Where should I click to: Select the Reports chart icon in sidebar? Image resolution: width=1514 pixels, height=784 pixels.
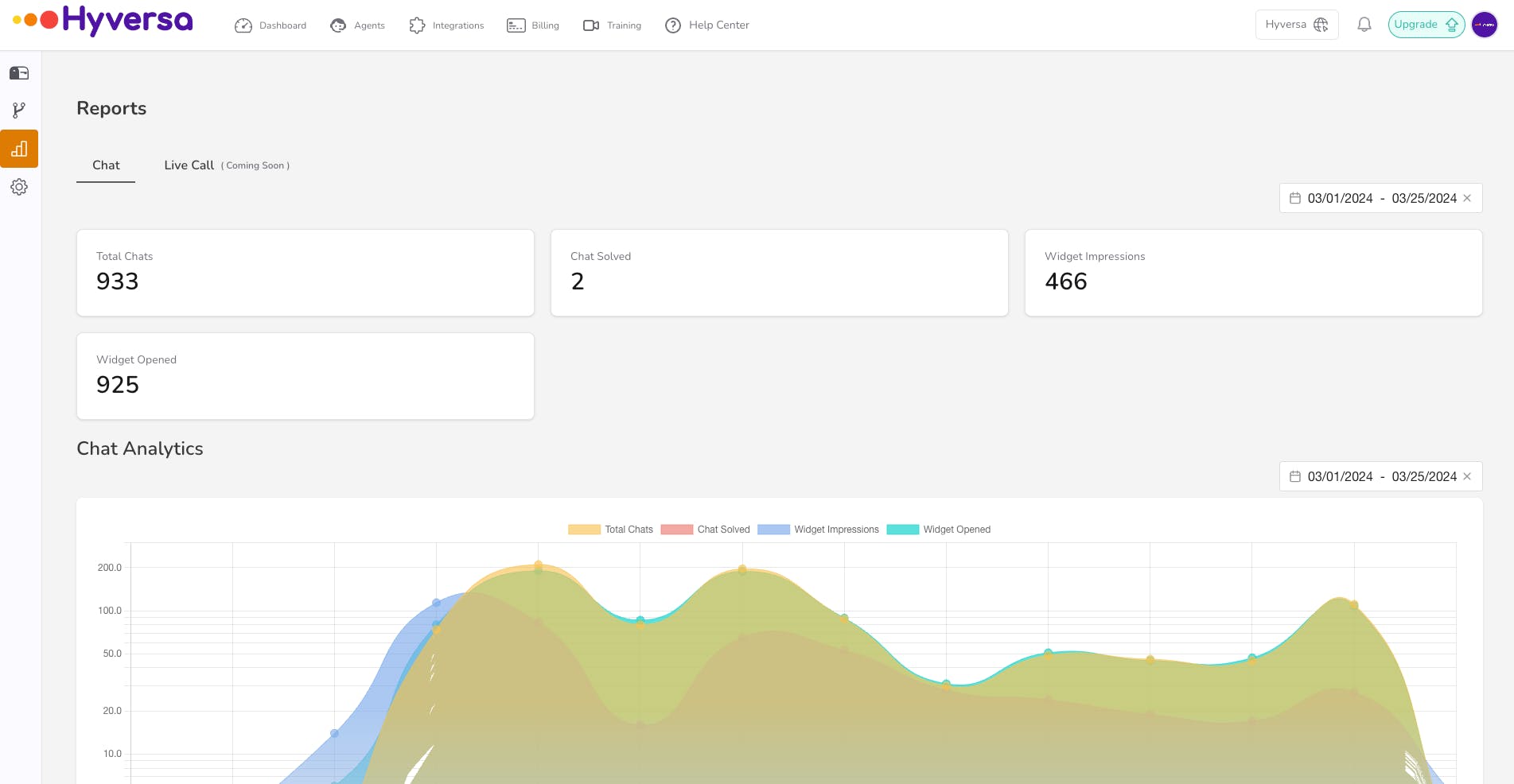pyautogui.click(x=19, y=149)
